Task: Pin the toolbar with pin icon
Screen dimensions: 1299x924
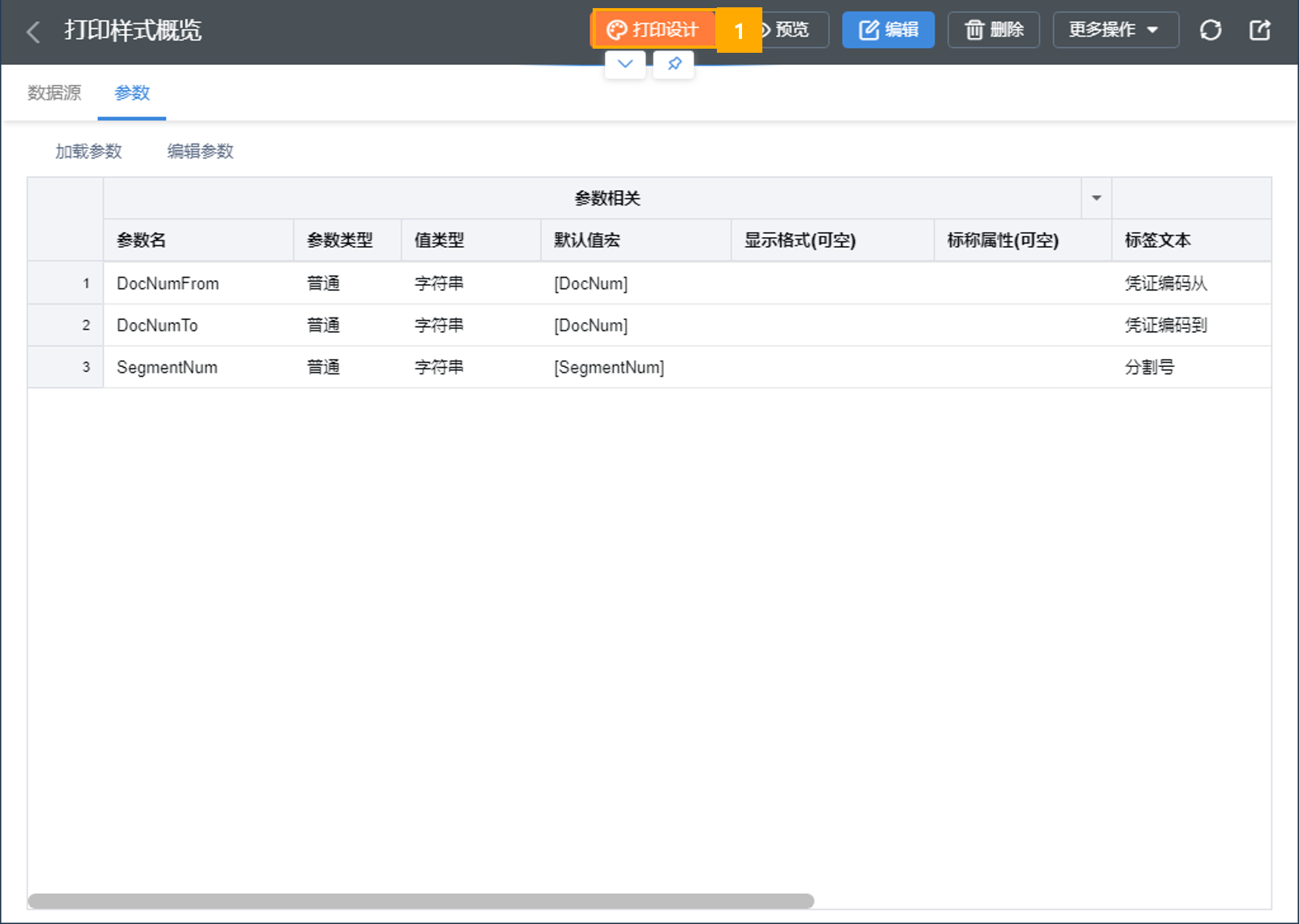Action: coord(674,64)
